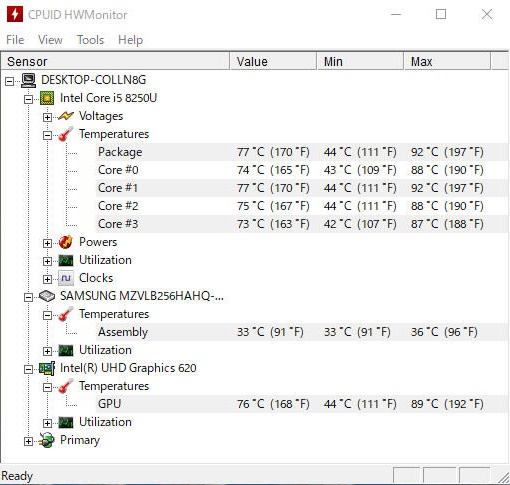
Task: Click the Intel Core i5 8250U CPU chip icon
Action: click(x=47, y=98)
